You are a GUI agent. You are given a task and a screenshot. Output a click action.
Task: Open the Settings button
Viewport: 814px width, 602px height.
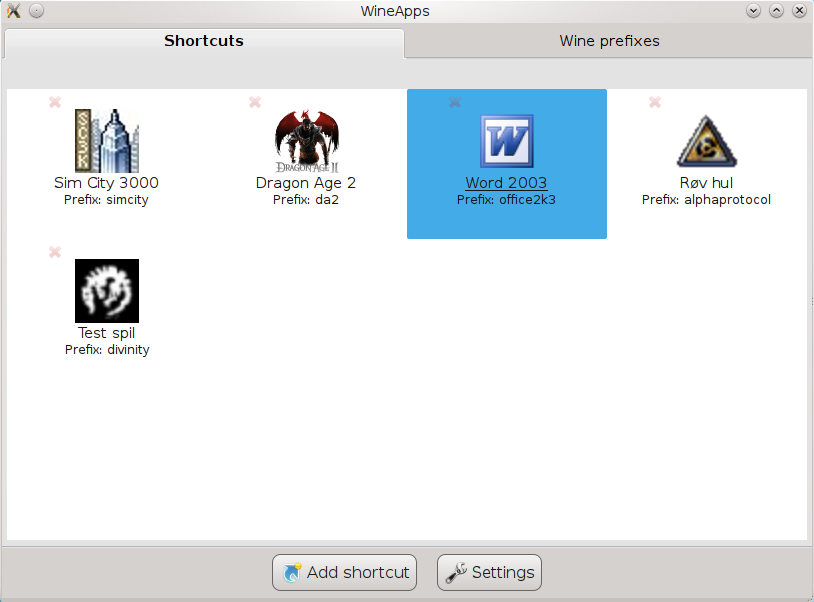coord(489,573)
